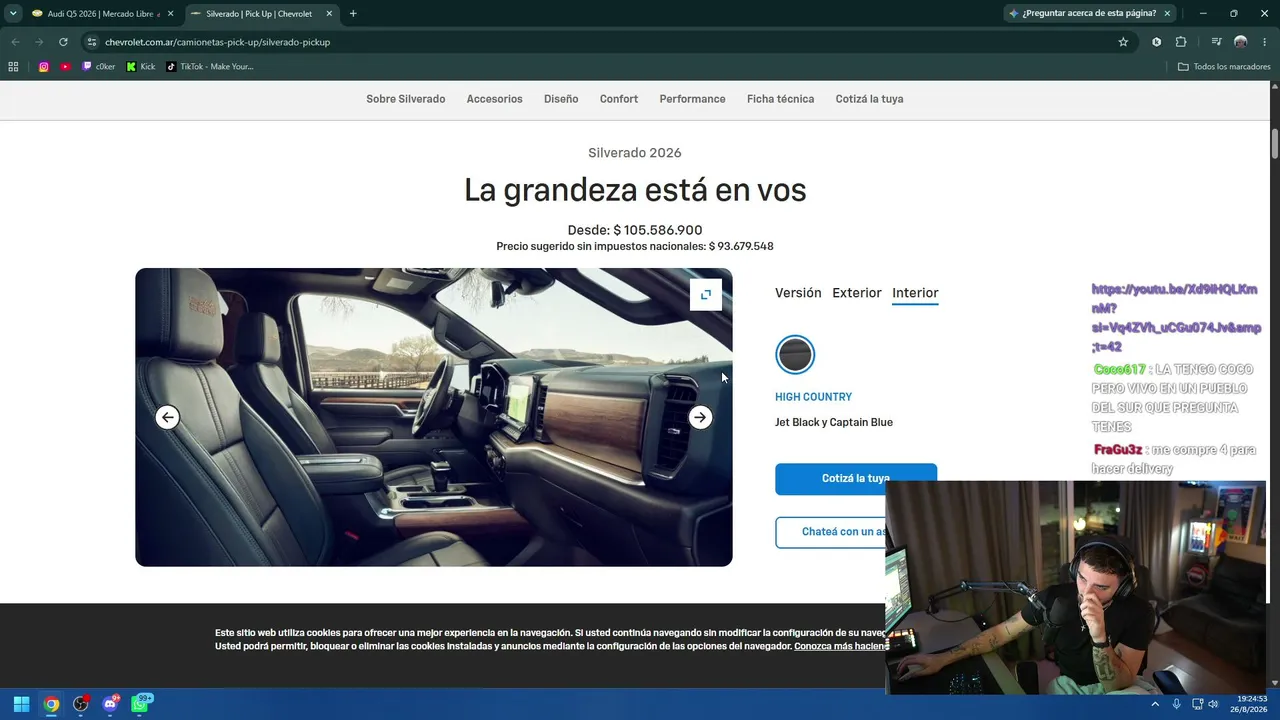Open a new browser tab
Image resolution: width=1280 pixels, height=720 pixels.
click(x=353, y=14)
